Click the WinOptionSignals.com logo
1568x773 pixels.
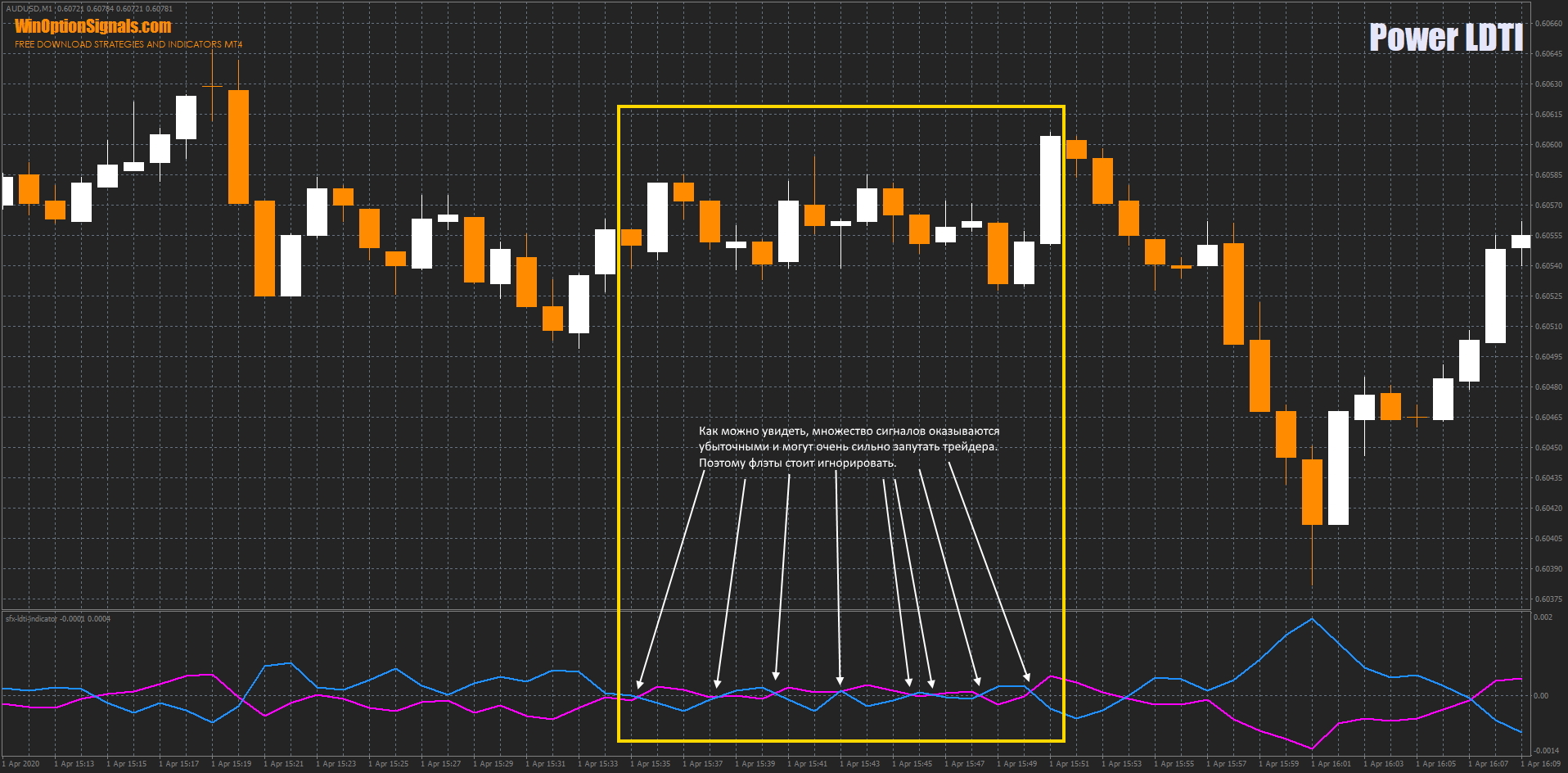pyautogui.click(x=92, y=26)
